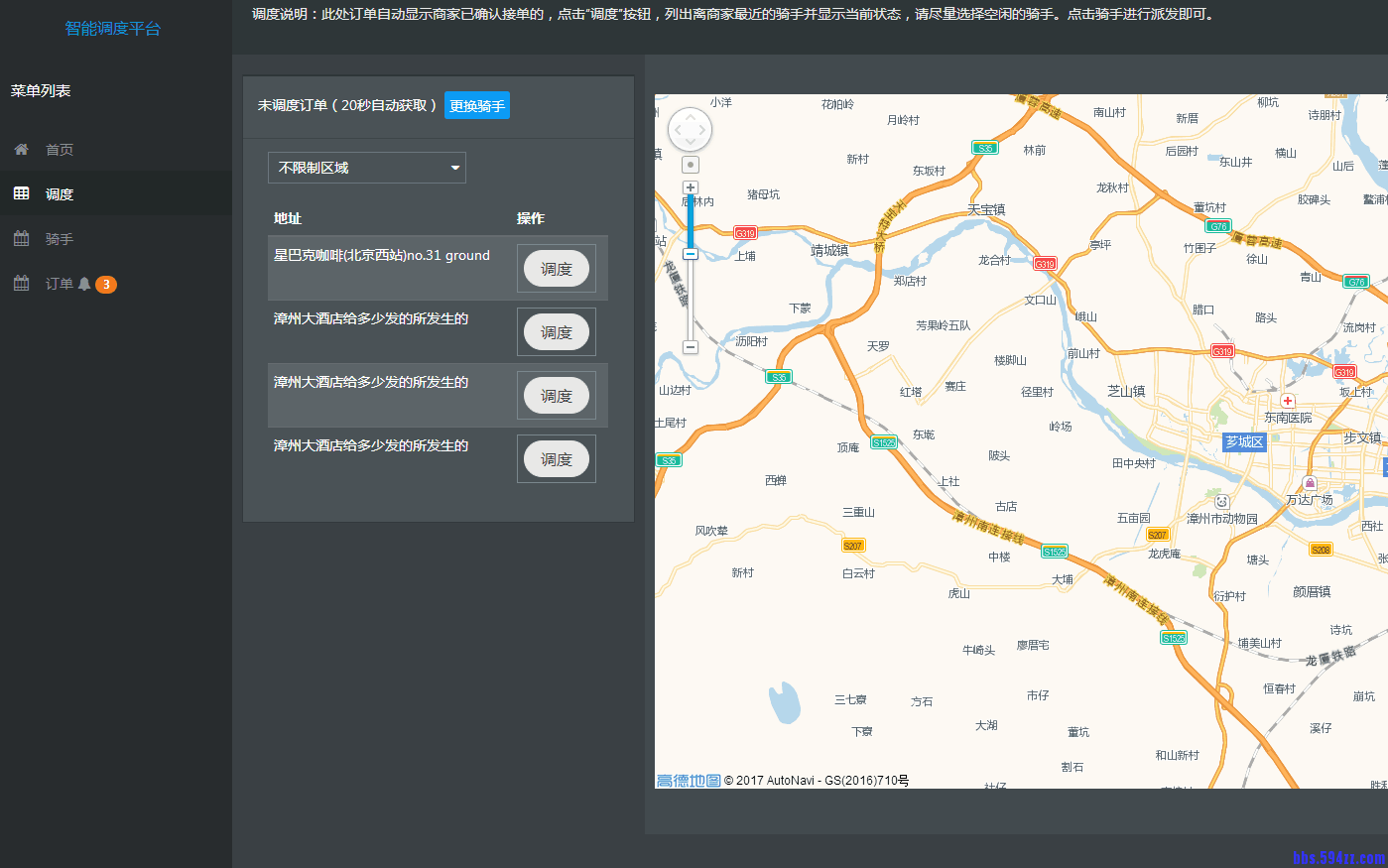Image resolution: width=1388 pixels, height=868 pixels.
Task: Click the map zoom out minus button
Action: tap(691, 347)
